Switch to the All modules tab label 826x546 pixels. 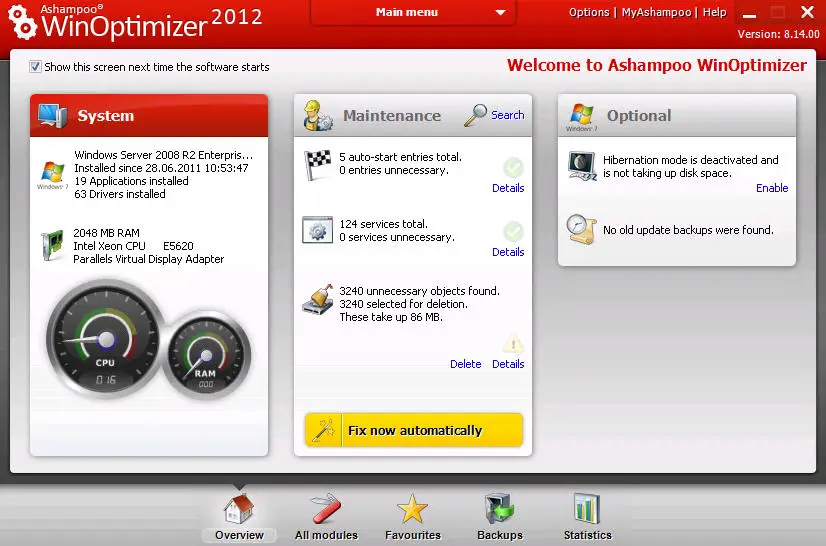(x=326, y=535)
